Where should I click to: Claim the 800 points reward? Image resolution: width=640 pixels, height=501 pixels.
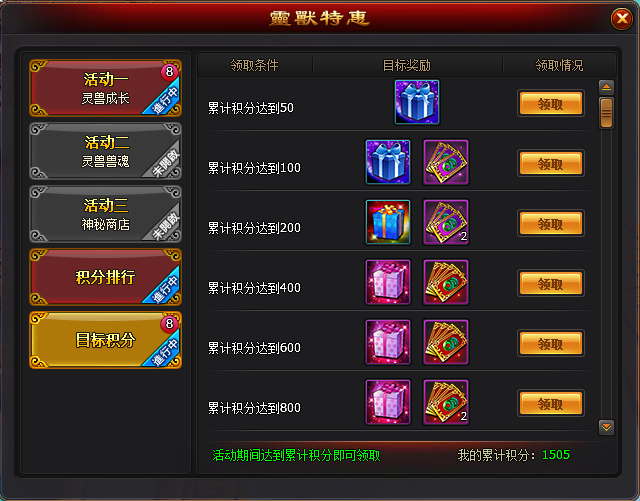pos(551,403)
